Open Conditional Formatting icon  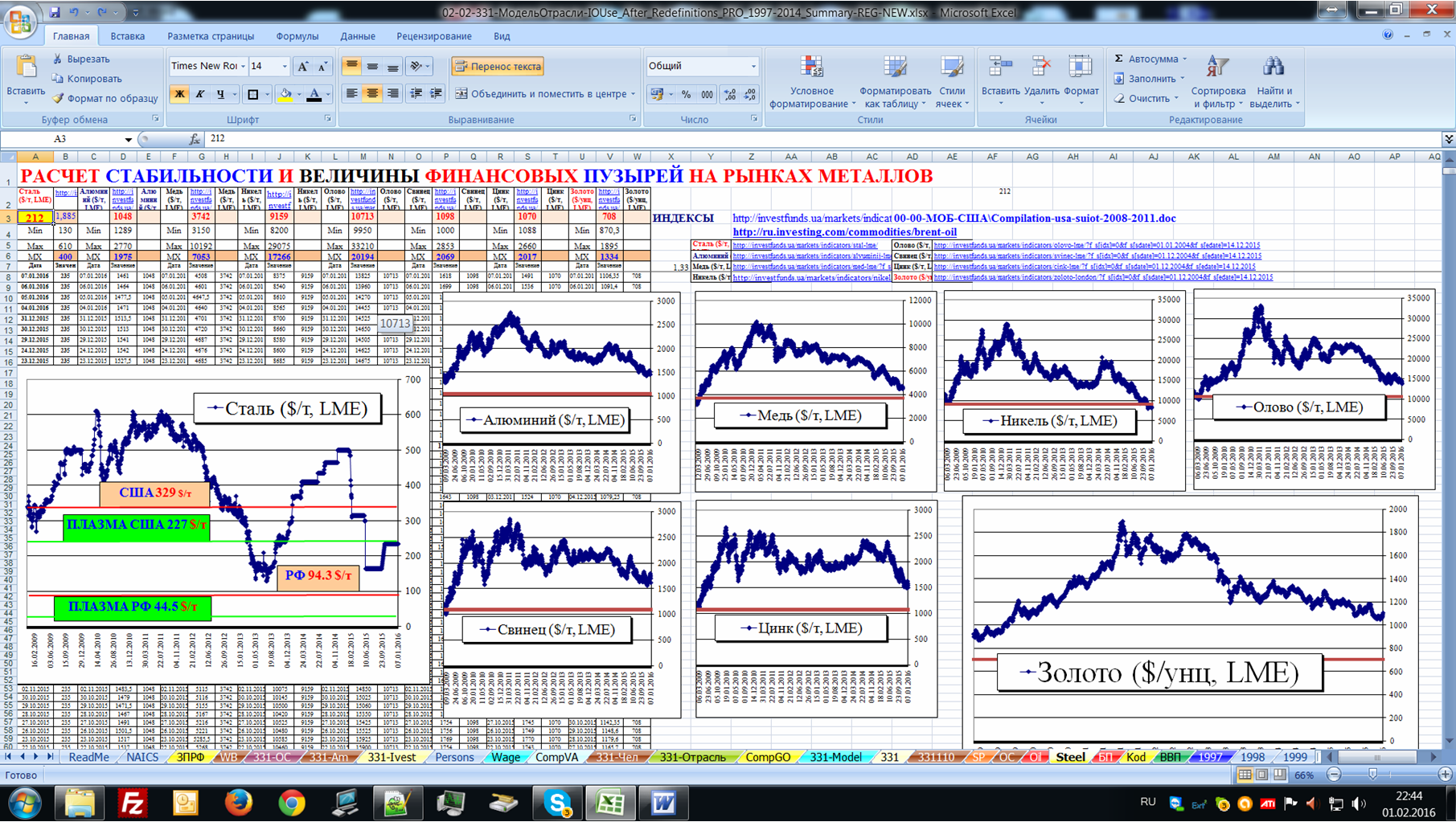click(811, 67)
